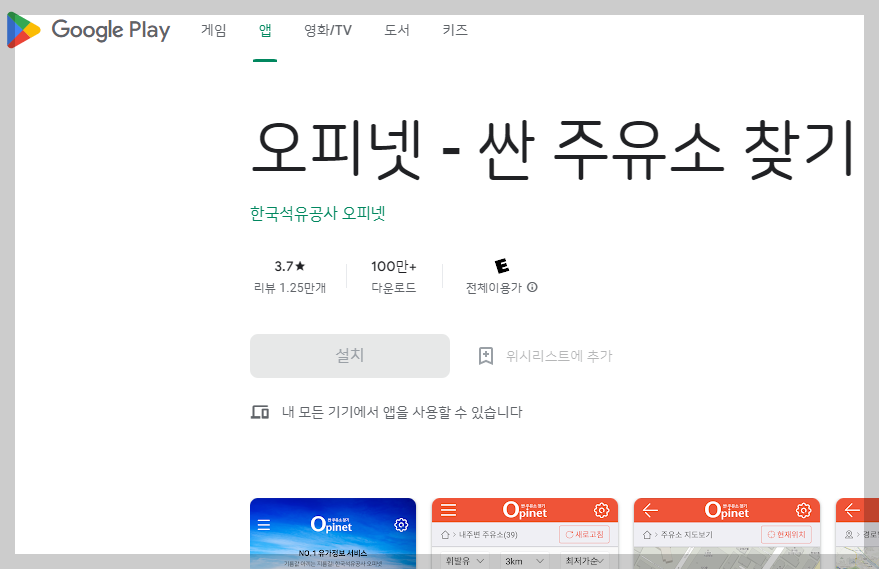Select the 앱 tab
The image size is (879, 569).
point(265,30)
